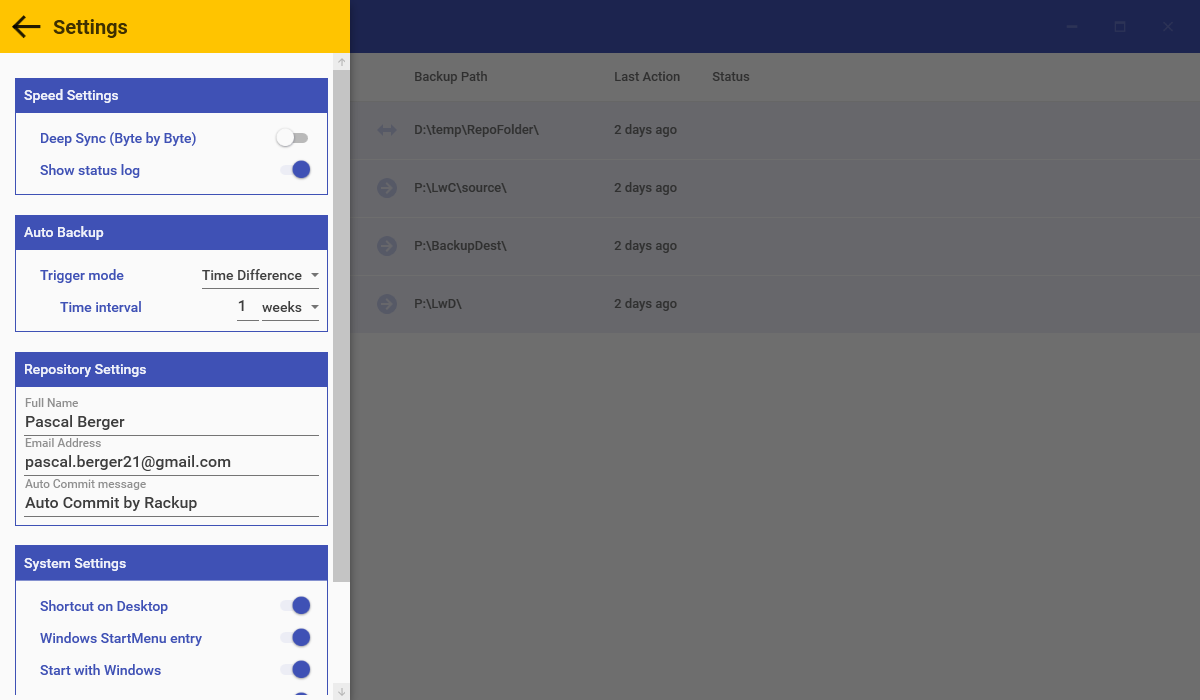Viewport: 1200px width, 700px height.
Task: Click arrow icon beside P:\LwD\
Action: [387, 304]
